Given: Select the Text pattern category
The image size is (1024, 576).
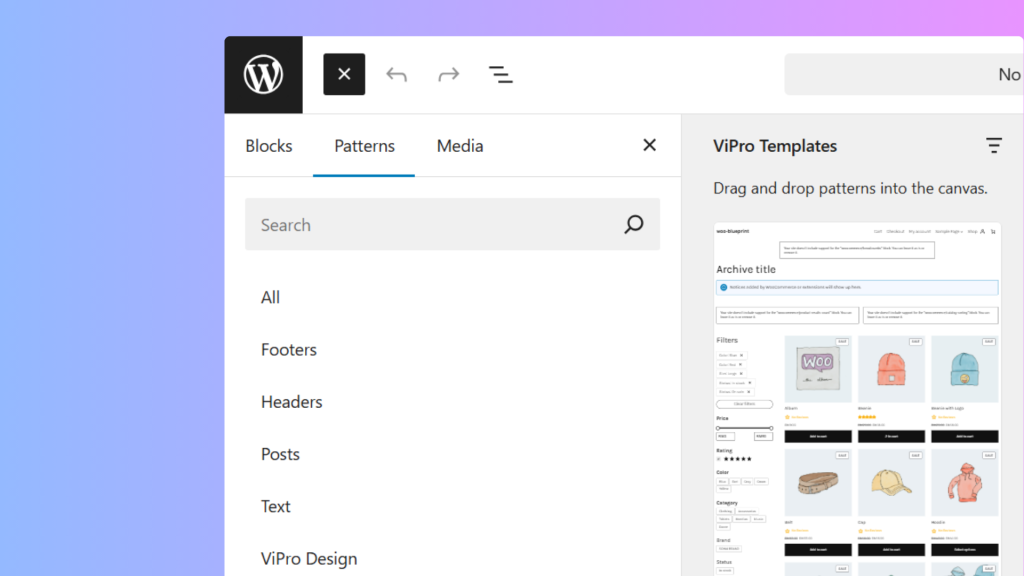Looking at the screenshot, I should pos(276,506).
